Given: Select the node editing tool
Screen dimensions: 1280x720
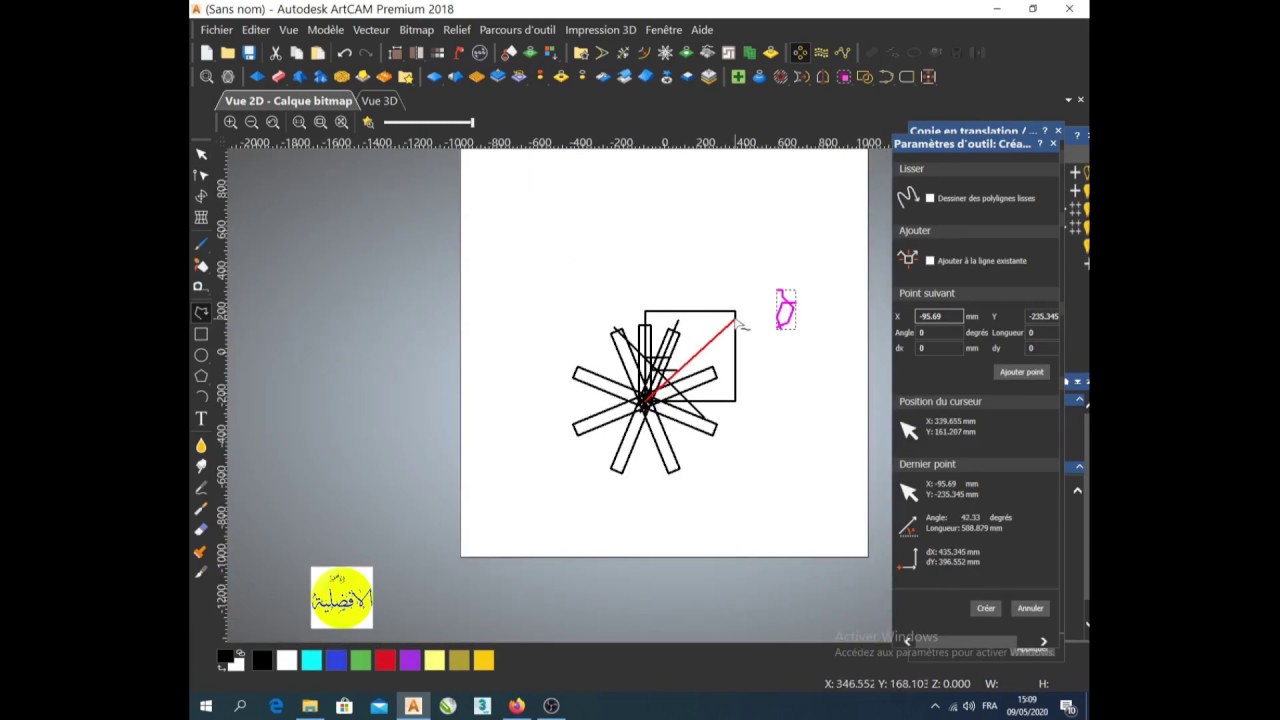Looking at the screenshot, I should [x=201, y=175].
